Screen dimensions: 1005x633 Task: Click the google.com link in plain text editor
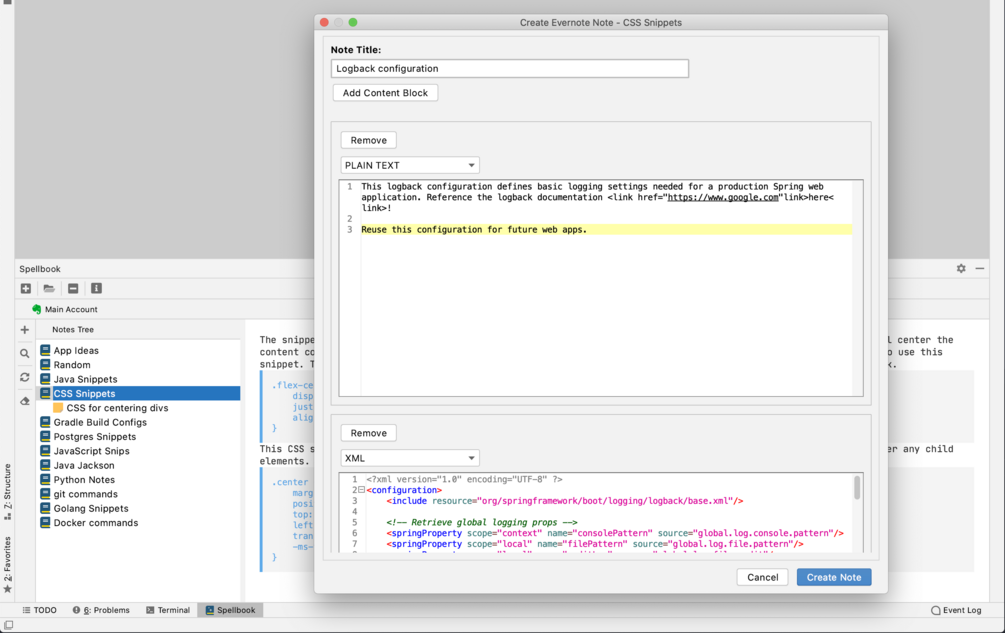[723, 197]
